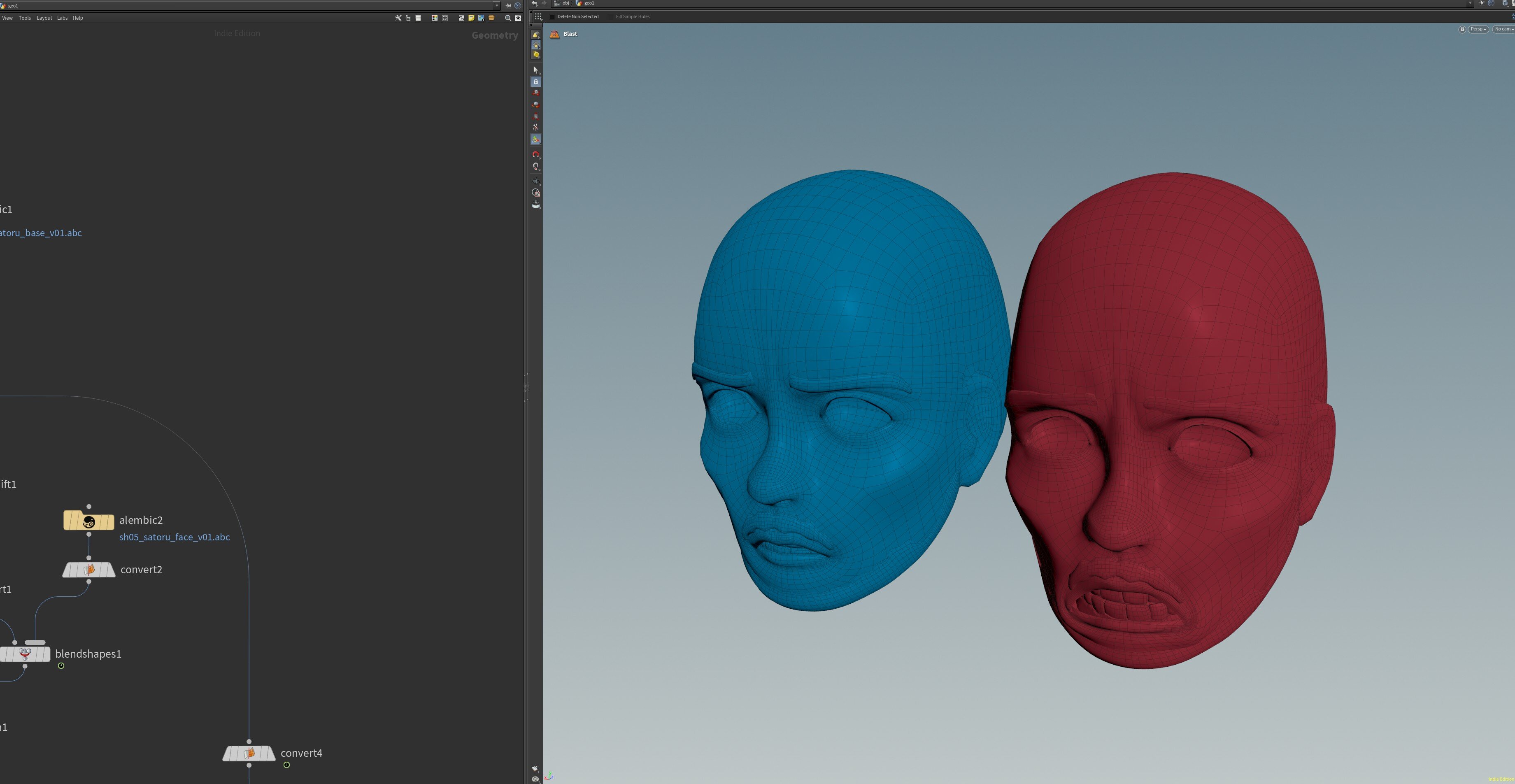Expand the geo1 network path dropdown arrow

click(497, 5)
